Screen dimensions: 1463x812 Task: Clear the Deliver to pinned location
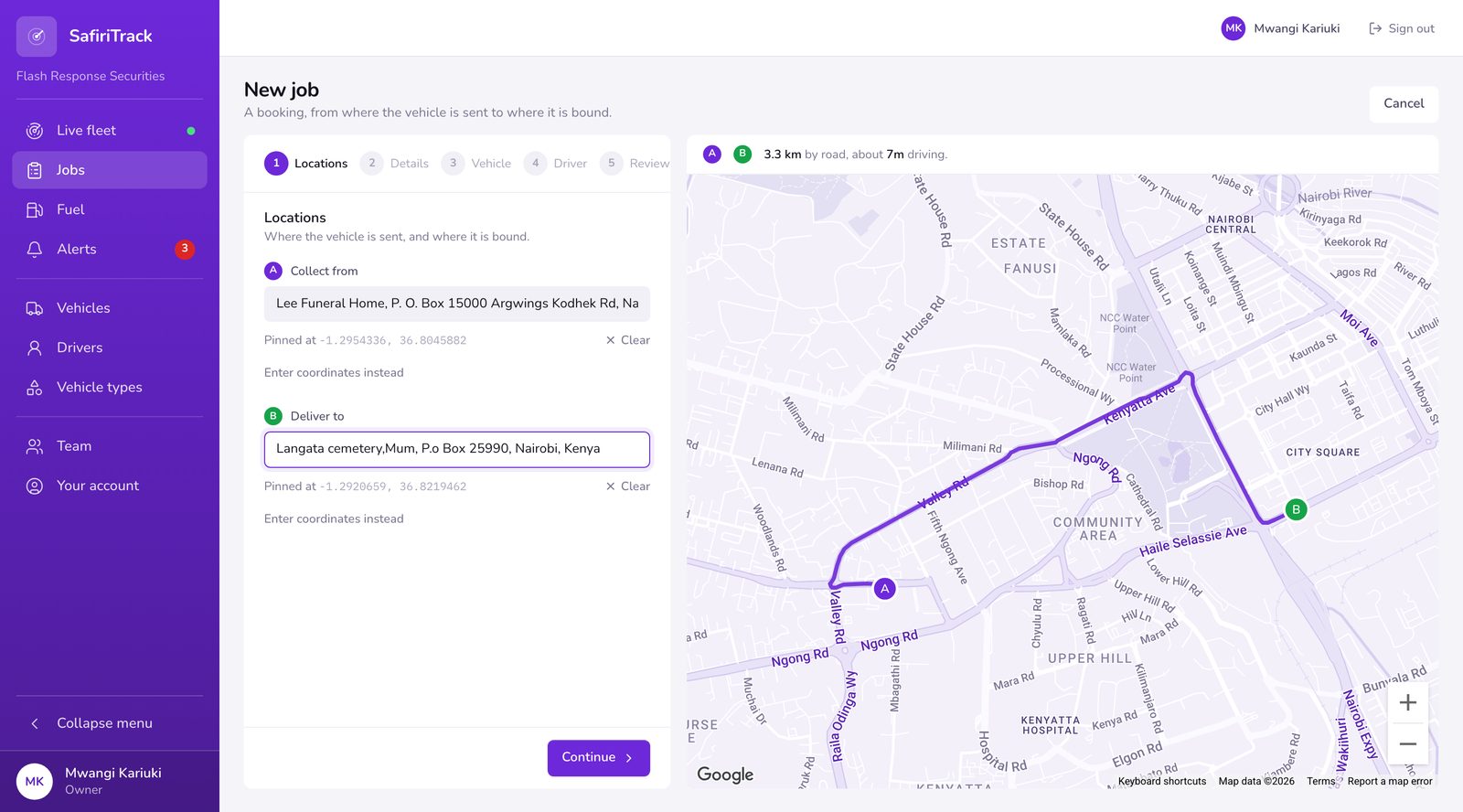point(628,486)
